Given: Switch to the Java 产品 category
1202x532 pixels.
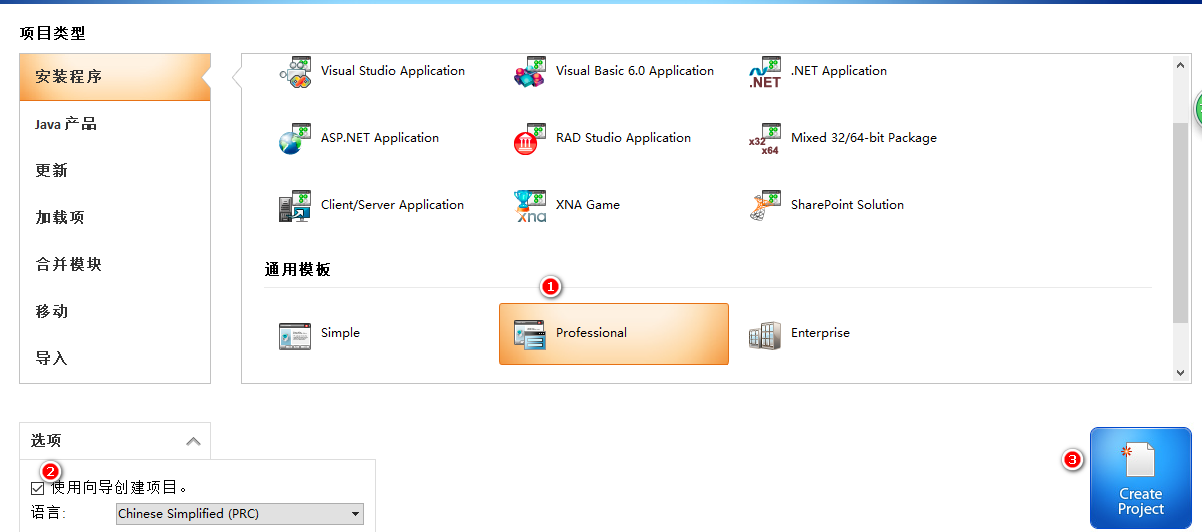Looking at the screenshot, I should pyautogui.click(x=66, y=124).
